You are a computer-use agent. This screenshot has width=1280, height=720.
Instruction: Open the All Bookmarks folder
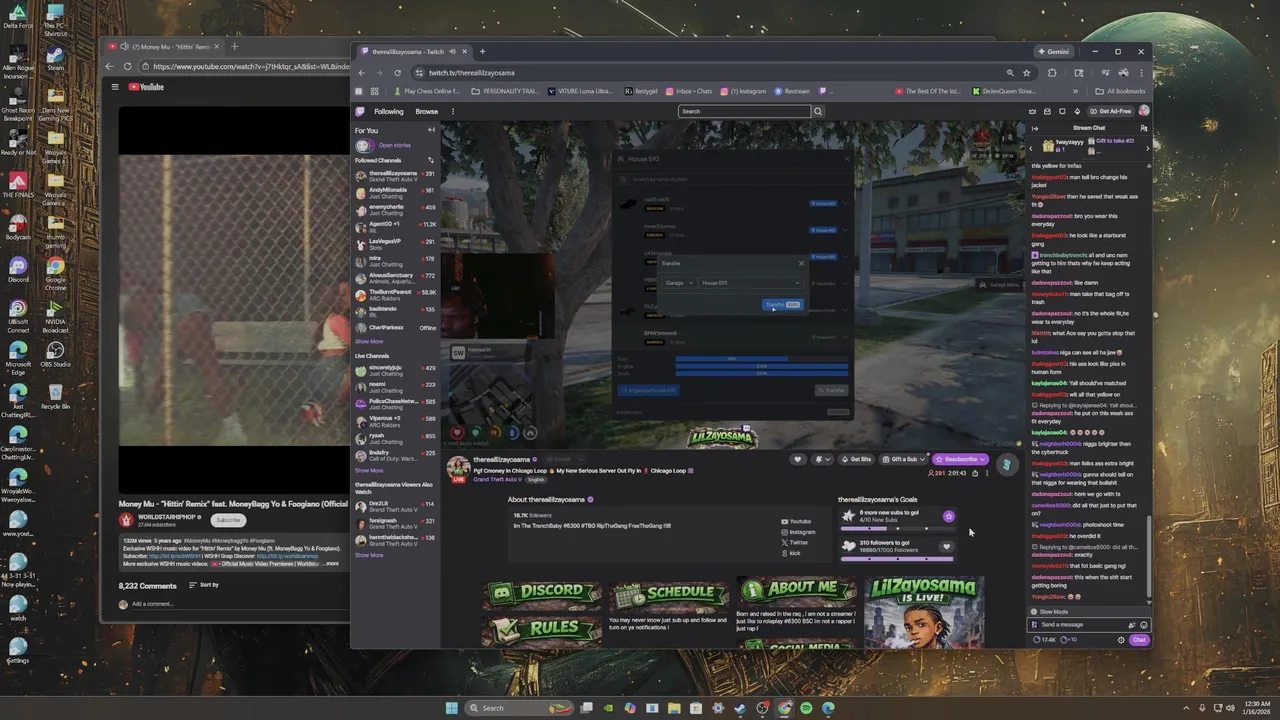click(x=1119, y=91)
